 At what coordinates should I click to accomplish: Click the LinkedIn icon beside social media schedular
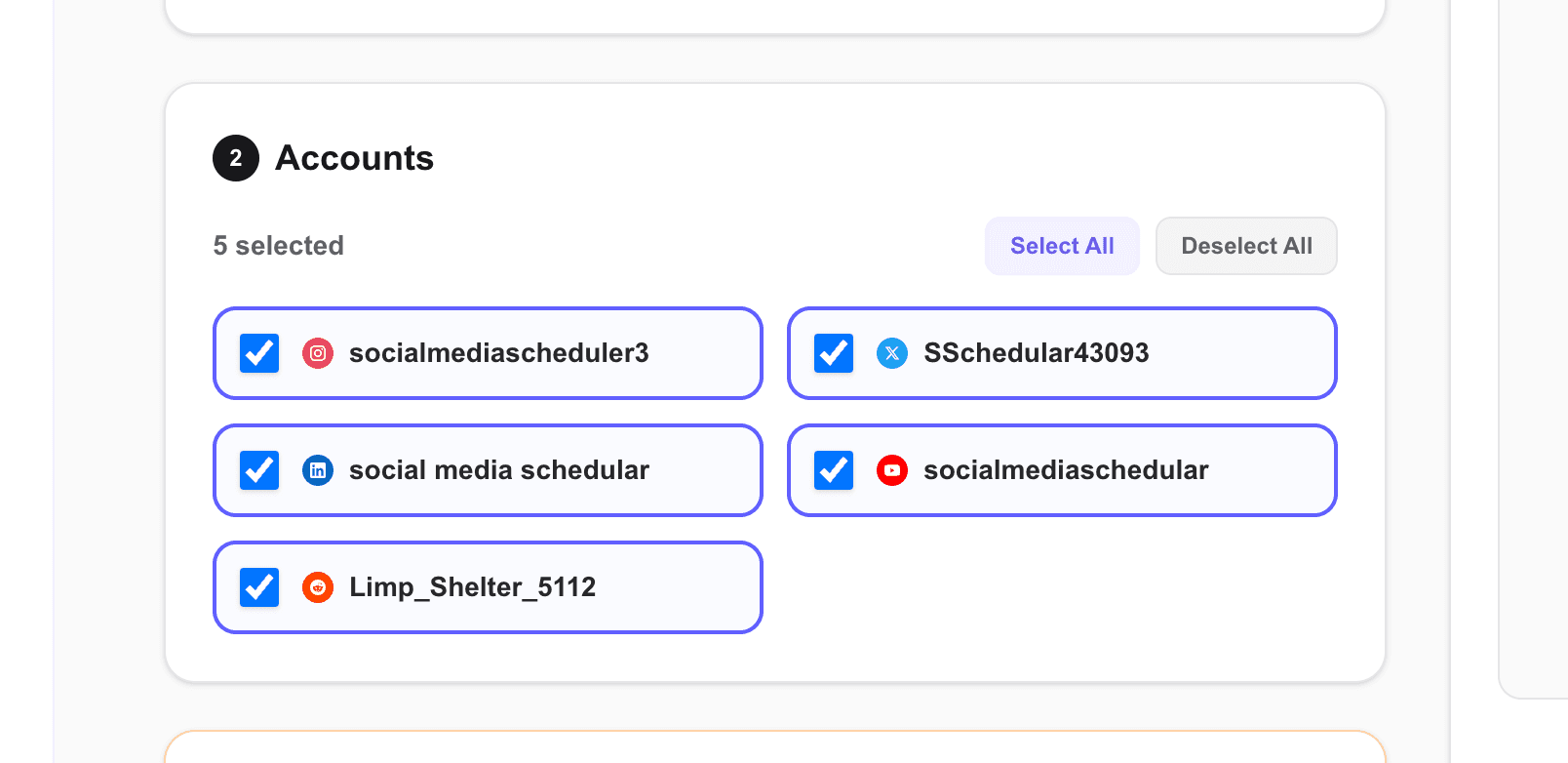coord(318,470)
